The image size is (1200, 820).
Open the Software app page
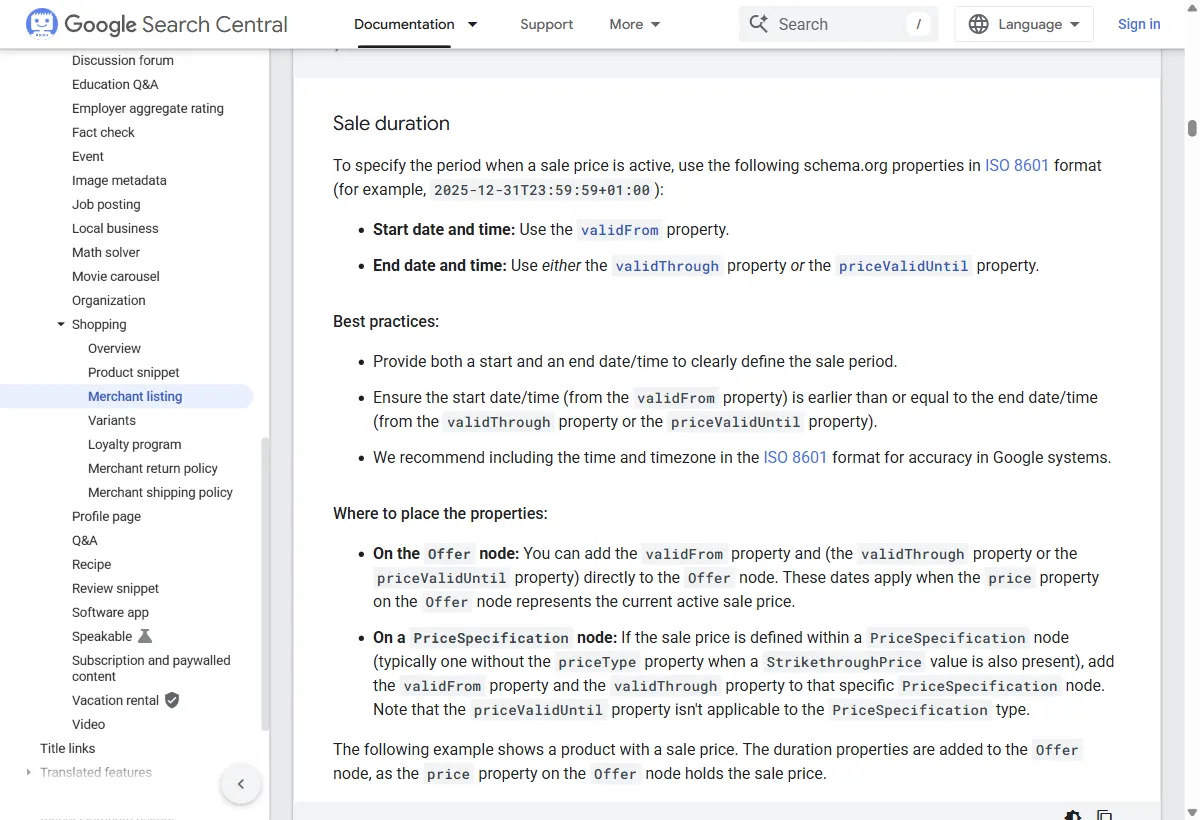pyautogui.click(x=110, y=612)
